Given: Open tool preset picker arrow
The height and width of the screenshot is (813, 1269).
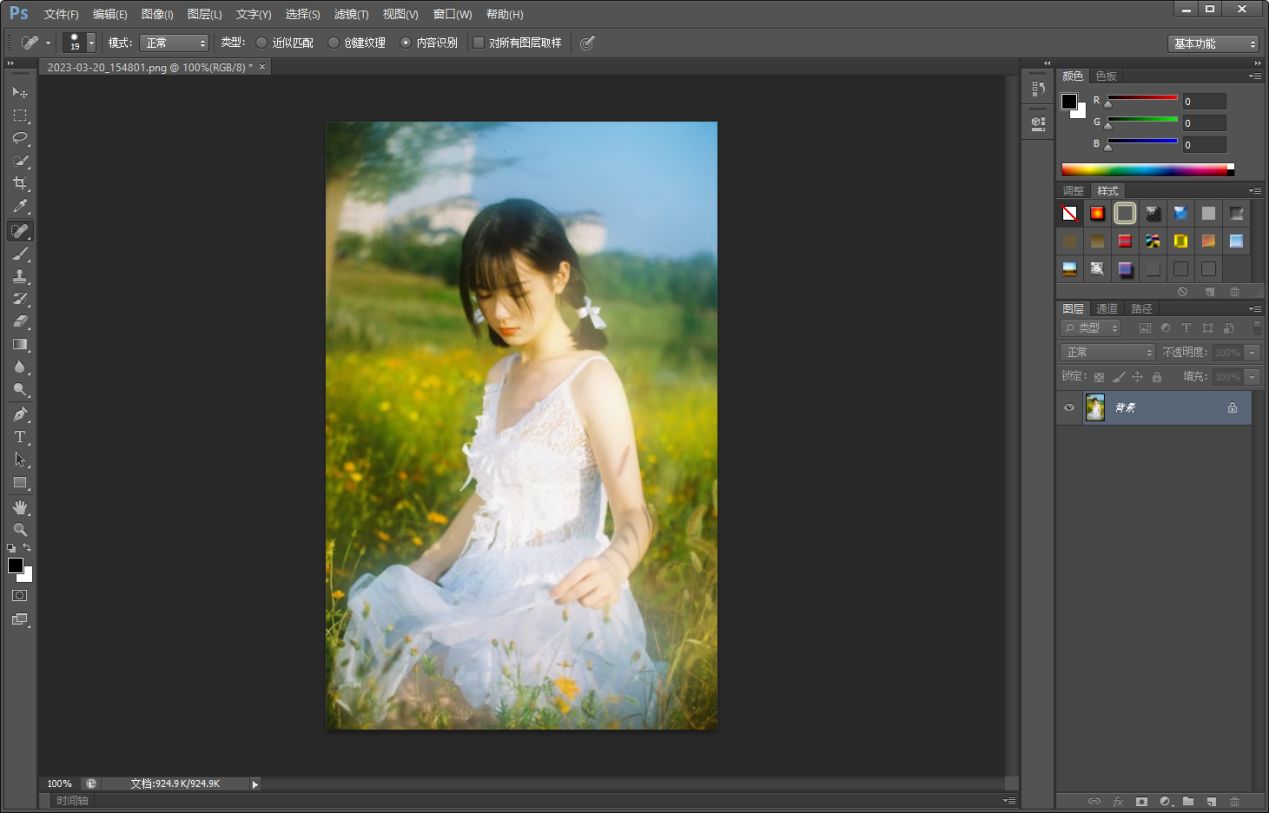Looking at the screenshot, I should pos(47,43).
